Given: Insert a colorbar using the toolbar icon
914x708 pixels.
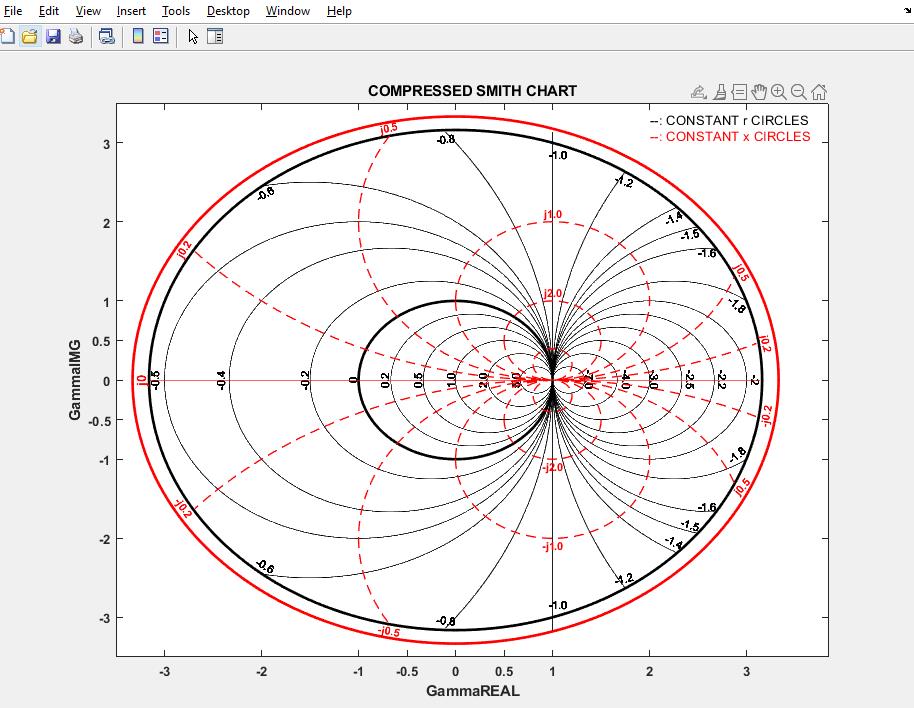Looking at the screenshot, I should coord(138,37).
